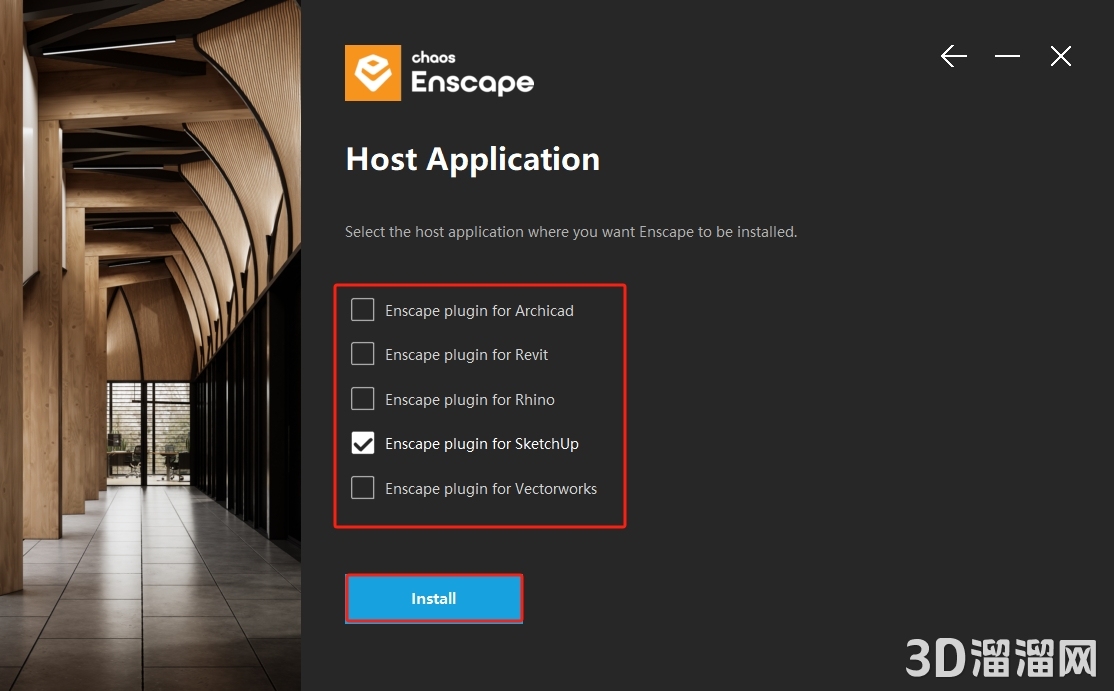
Task: Tick the Enscape plugin for Revit checkbox
Action: [362, 354]
